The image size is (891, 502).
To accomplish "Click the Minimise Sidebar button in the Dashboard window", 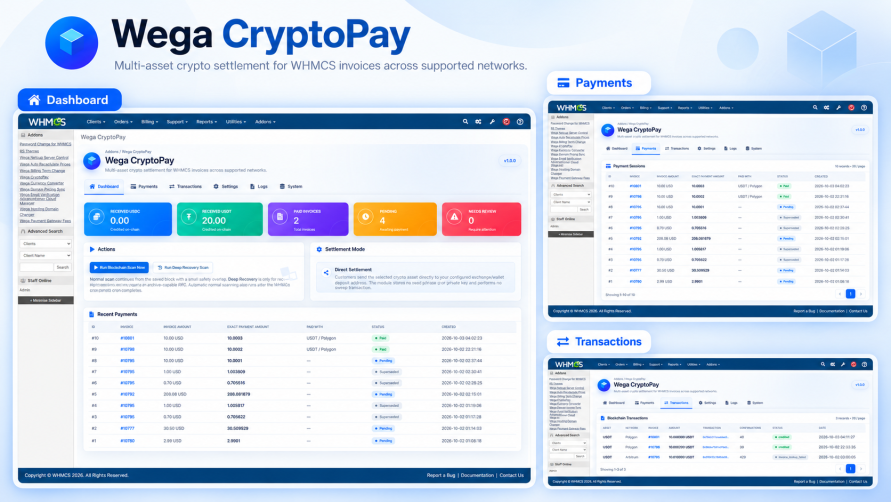I will coord(45,300).
